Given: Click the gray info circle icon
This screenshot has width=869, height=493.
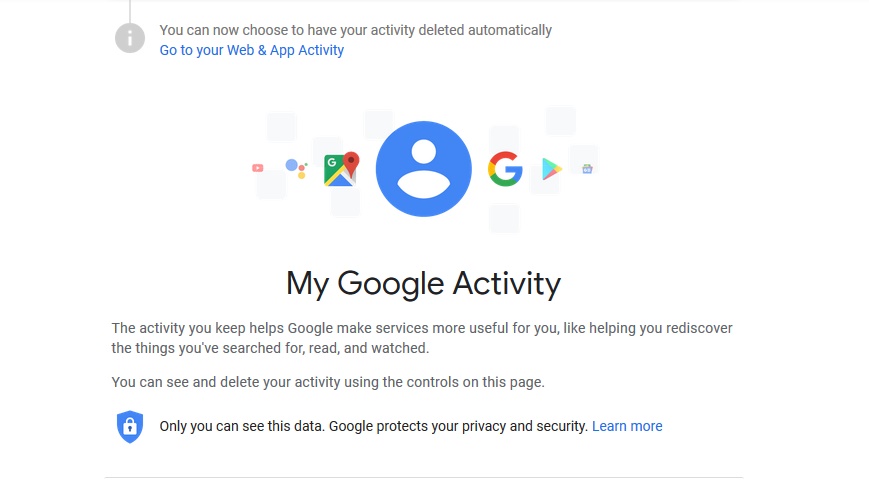Looking at the screenshot, I should pos(130,39).
